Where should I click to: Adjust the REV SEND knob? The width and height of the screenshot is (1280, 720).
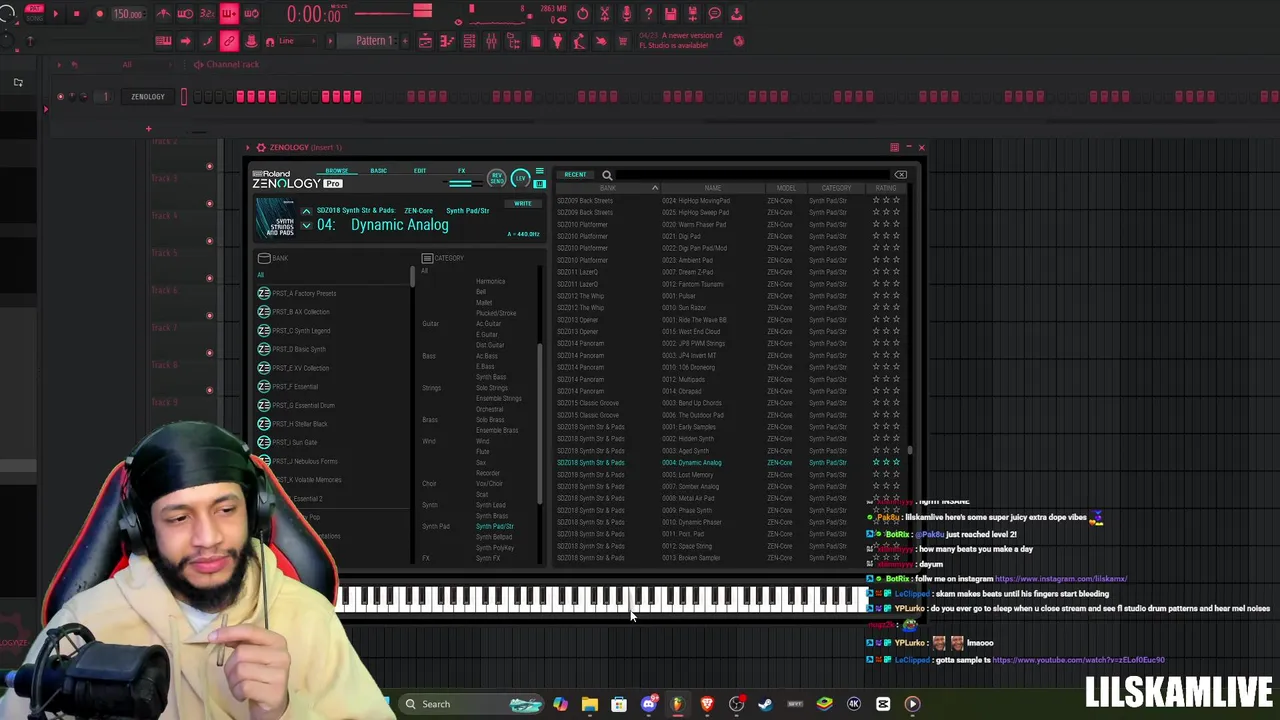[x=497, y=178]
